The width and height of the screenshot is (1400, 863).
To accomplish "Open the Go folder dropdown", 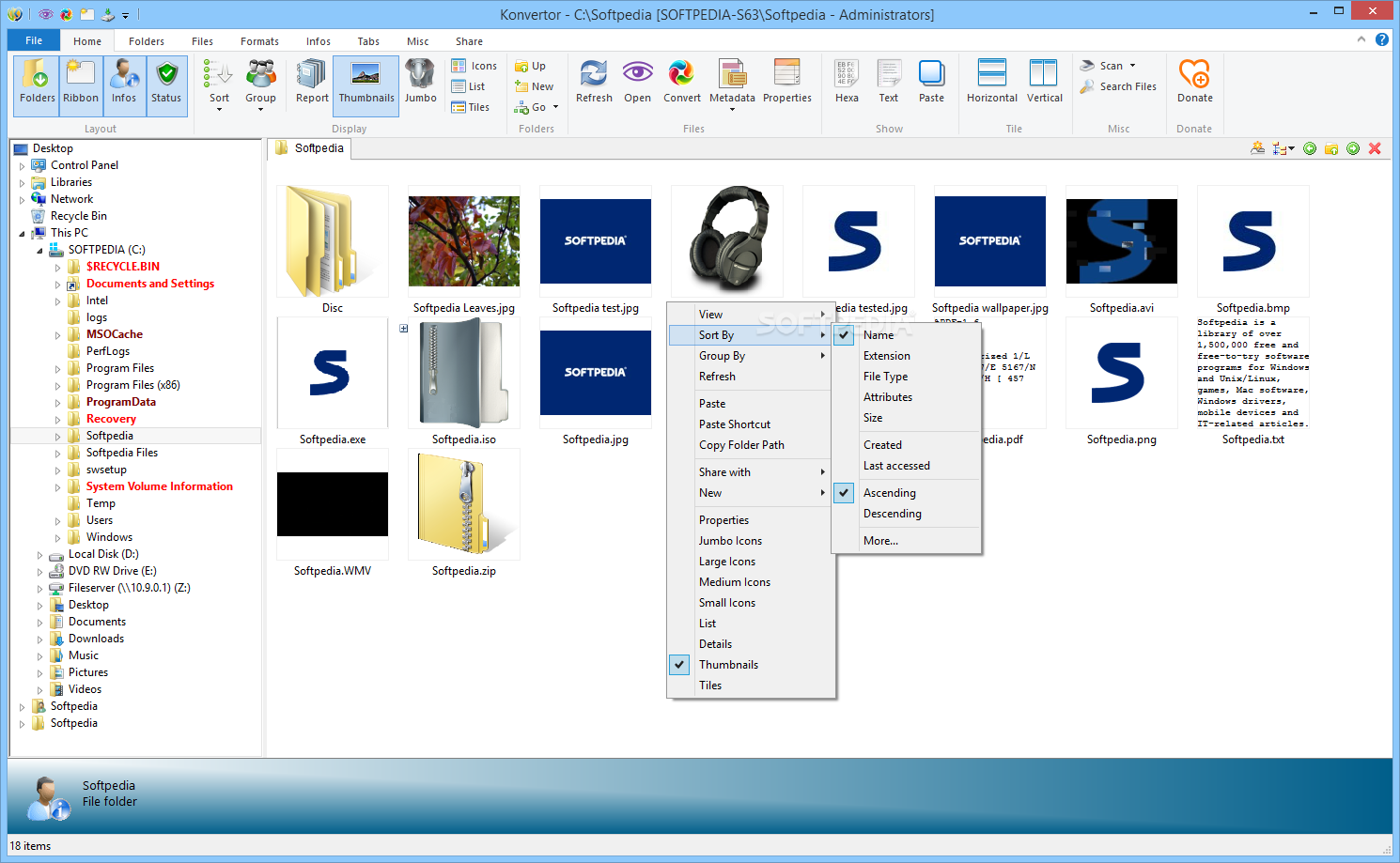I will 537,107.
